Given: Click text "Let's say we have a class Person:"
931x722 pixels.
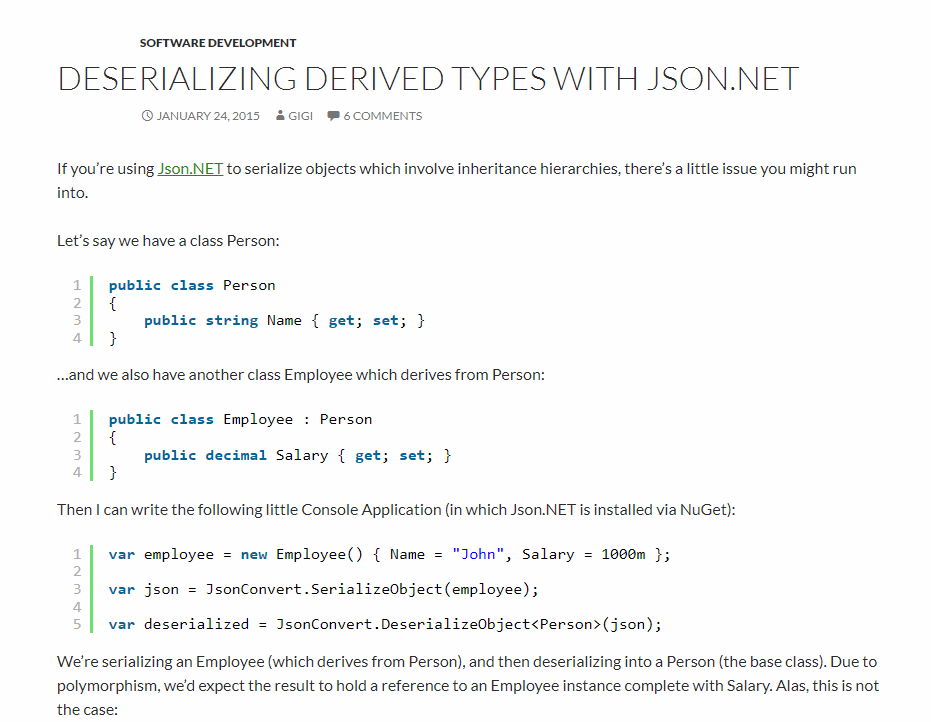Looking at the screenshot, I should (168, 240).
